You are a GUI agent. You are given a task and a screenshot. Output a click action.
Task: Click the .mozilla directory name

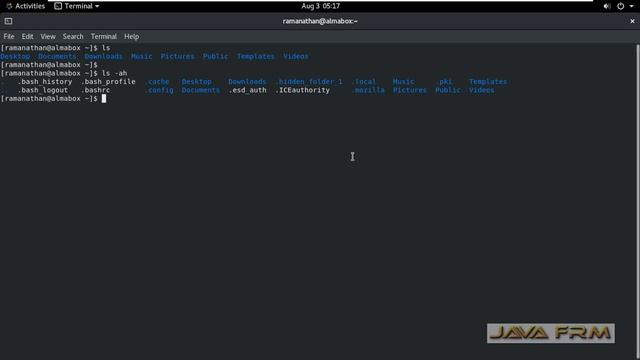(368, 90)
